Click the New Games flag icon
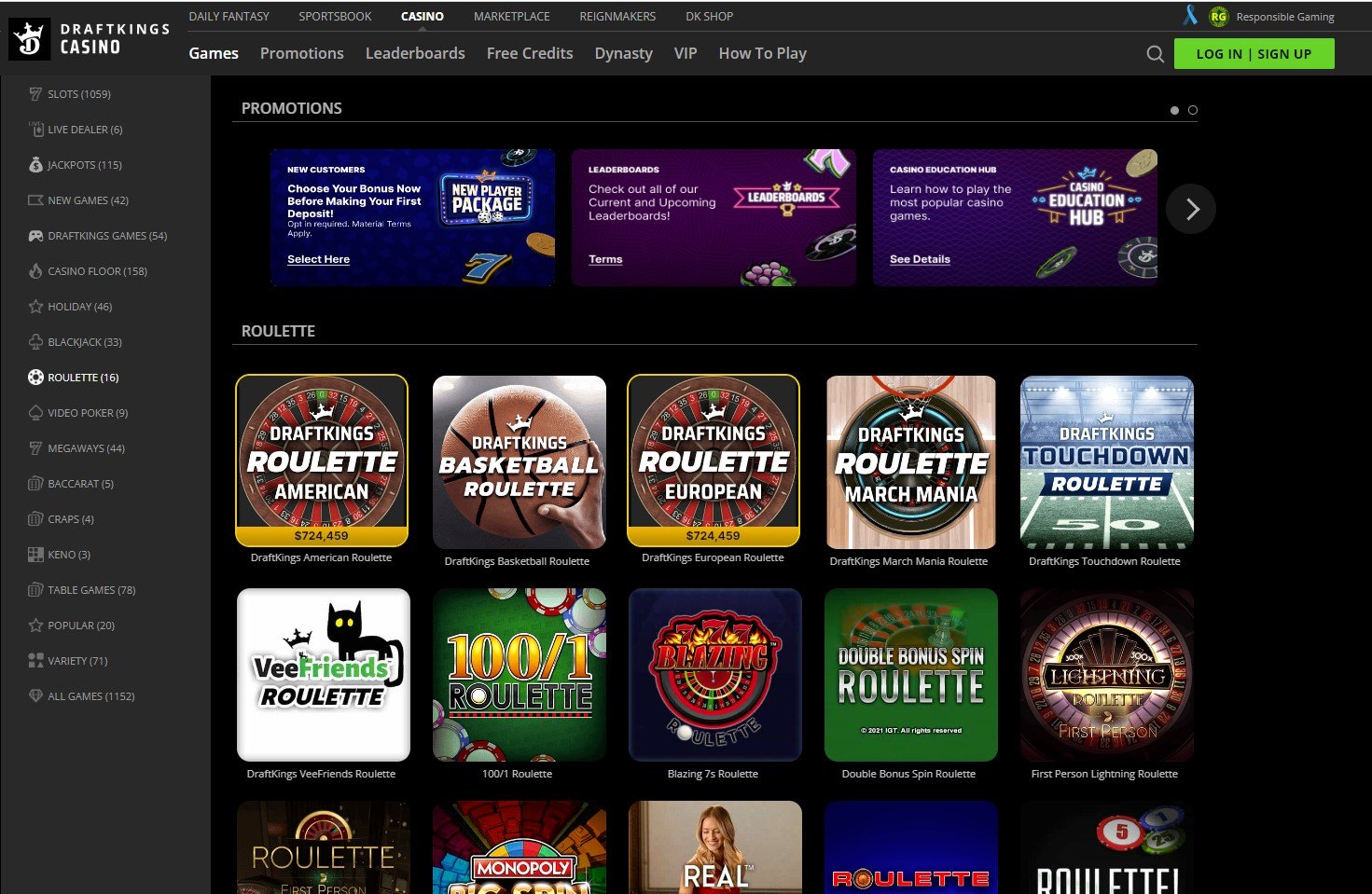Image resolution: width=1372 pixels, height=894 pixels. click(x=35, y=200)
